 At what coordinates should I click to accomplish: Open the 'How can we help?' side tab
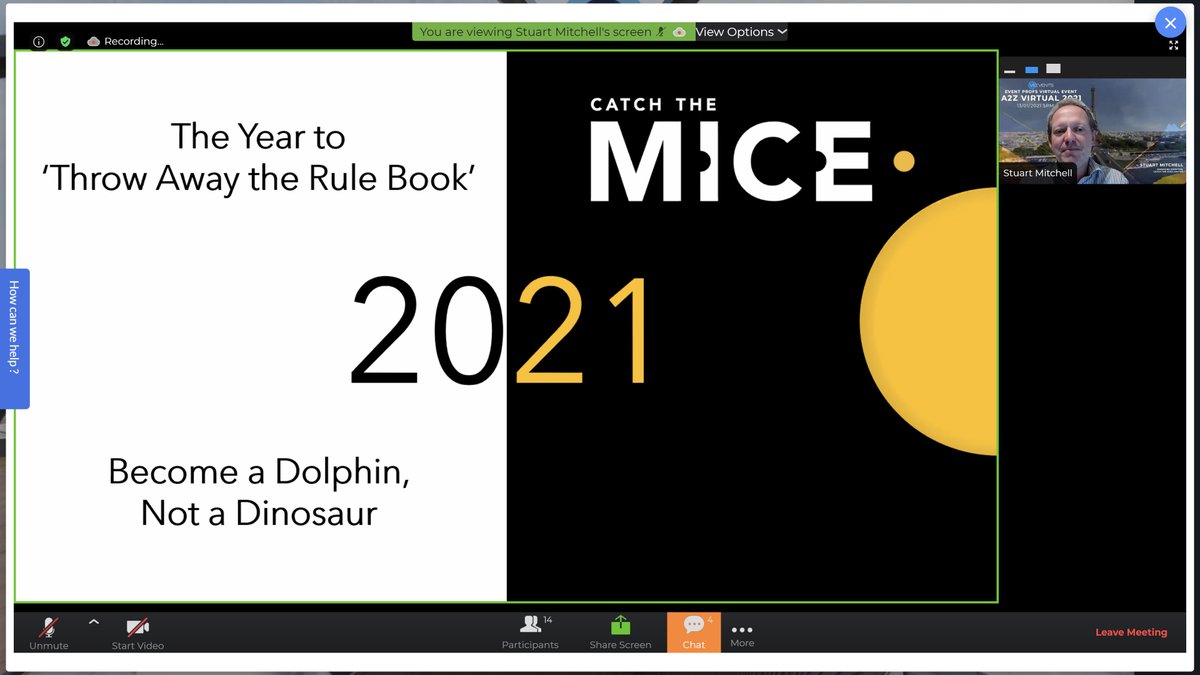coord(14,338)
